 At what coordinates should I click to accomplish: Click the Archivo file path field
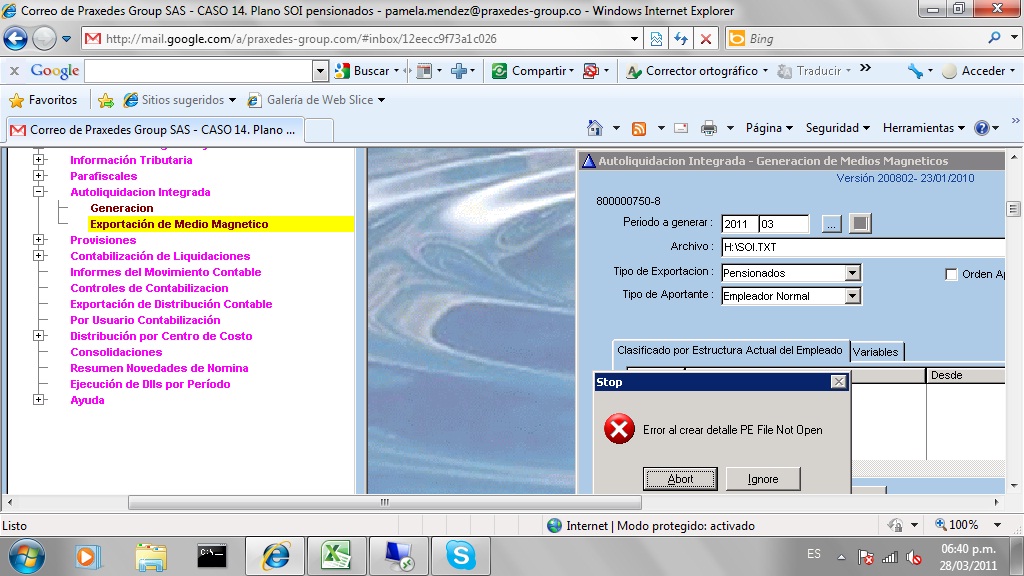[x=860, y=247]
